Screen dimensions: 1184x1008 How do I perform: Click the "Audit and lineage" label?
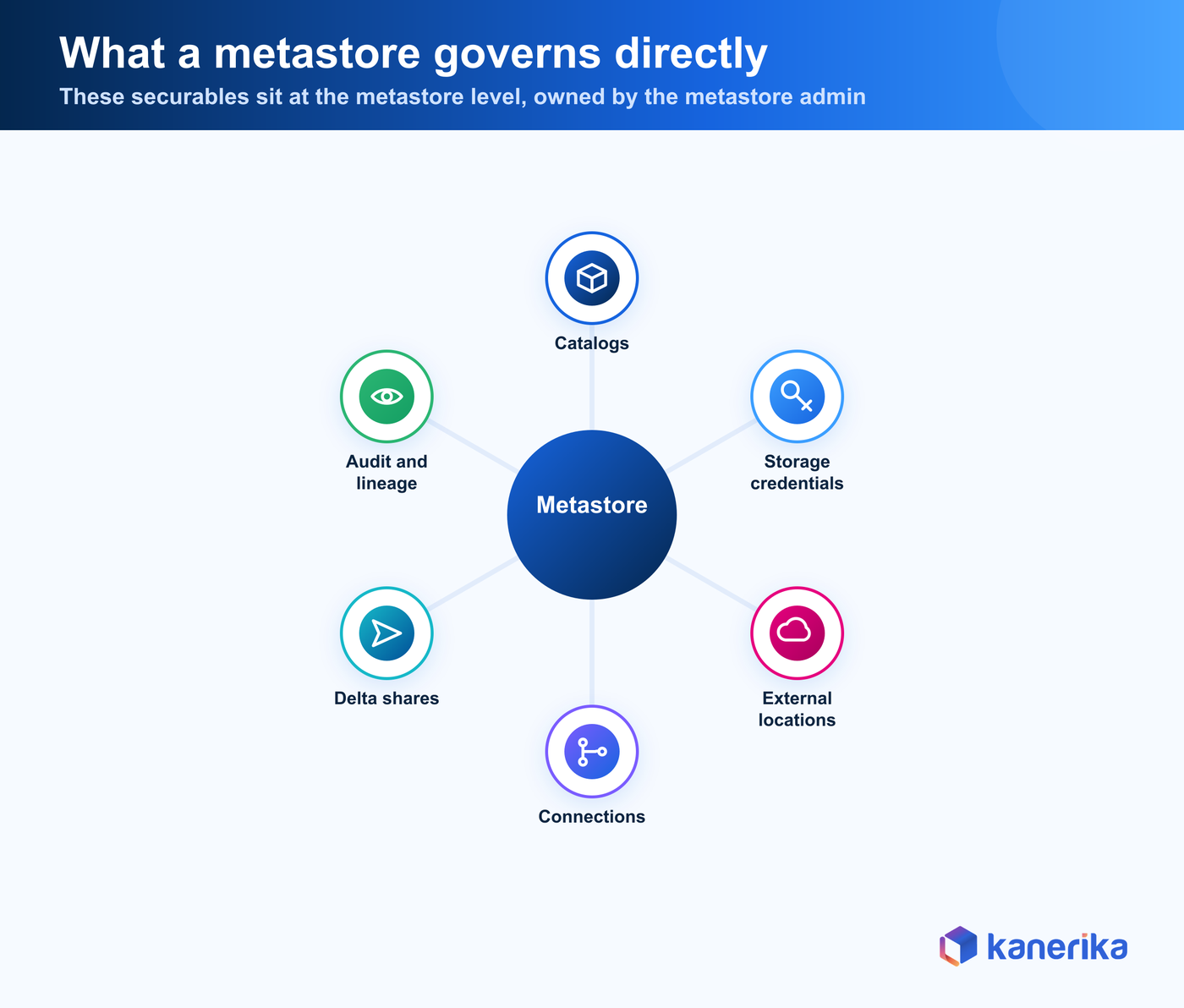pos(386,473)
